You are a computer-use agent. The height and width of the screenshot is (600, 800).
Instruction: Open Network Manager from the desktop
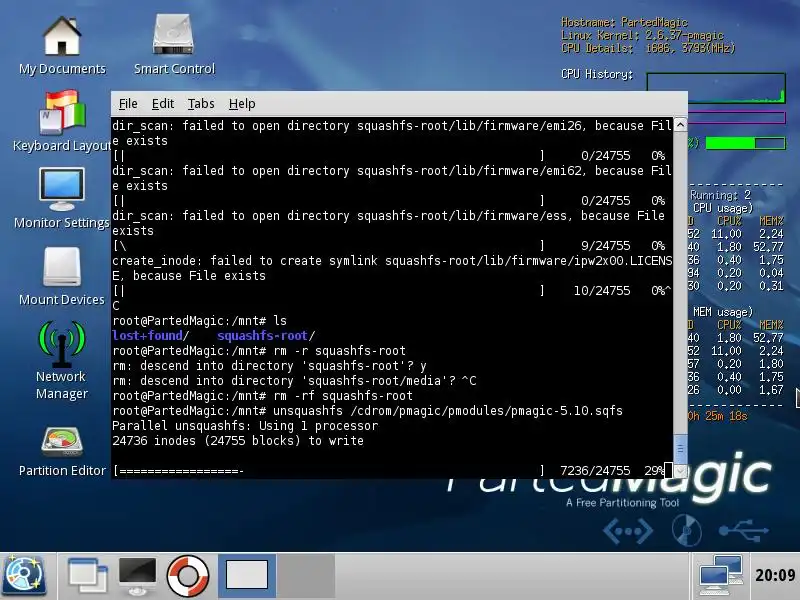click(x=62, y=360)
